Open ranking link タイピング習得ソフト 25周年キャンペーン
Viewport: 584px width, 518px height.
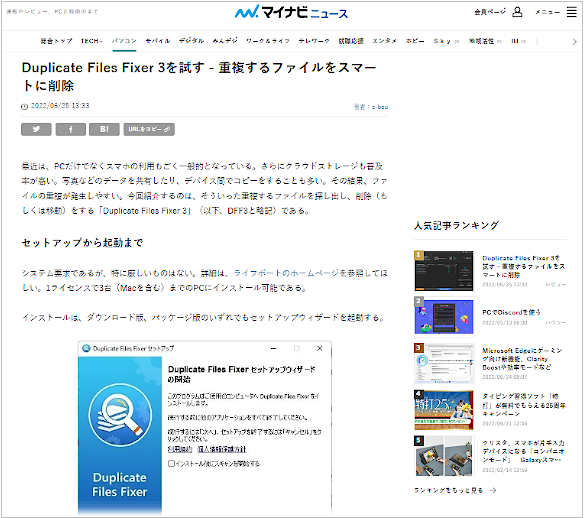pos(524,405)
